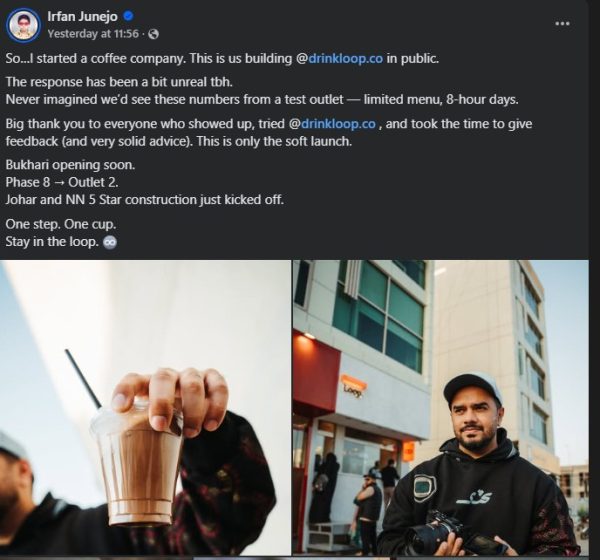Open the three-dot post options menu
This screenshot has width=600, height=560.
click(562, 24)
